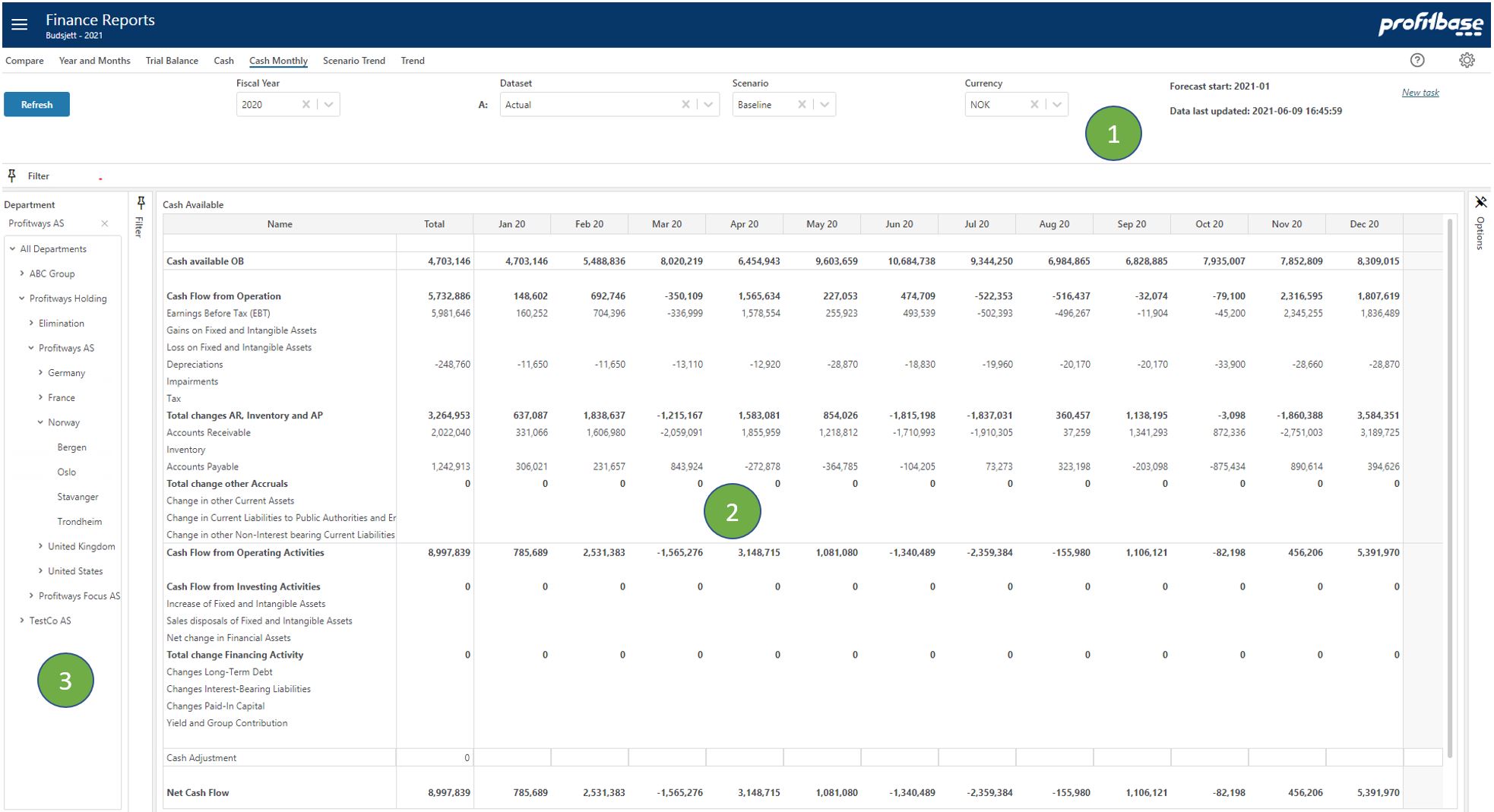Open the Currency dropdown arrow
Viewport: 1494px width, 812px height.
pos(1057,105)
